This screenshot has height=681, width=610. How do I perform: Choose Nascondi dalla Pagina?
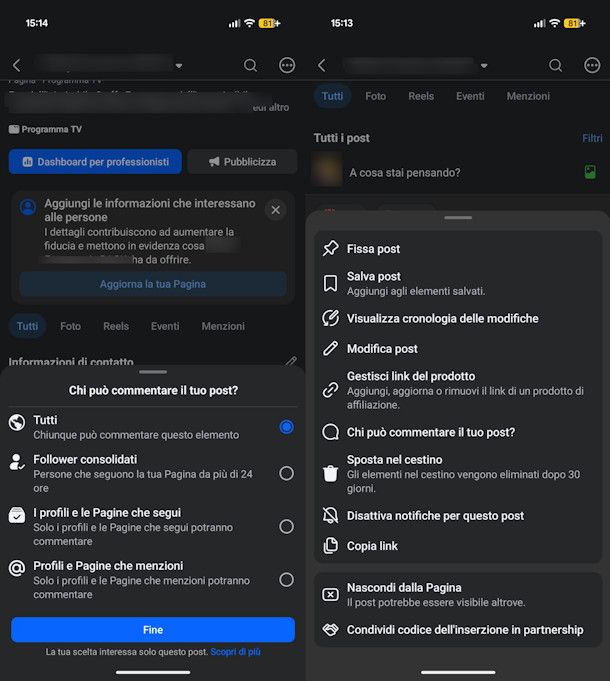click(458, 595)
